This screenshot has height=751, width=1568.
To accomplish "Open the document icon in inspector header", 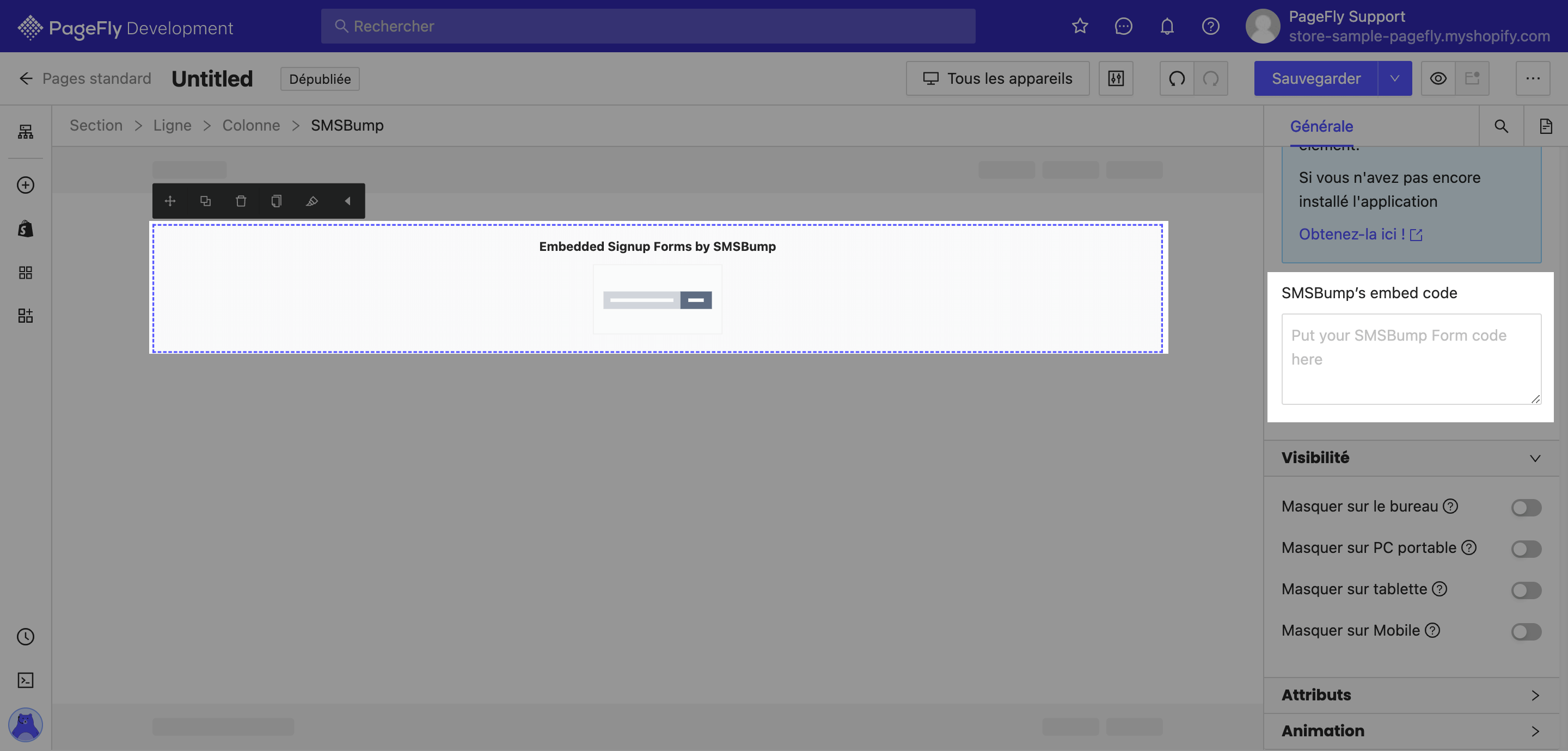I will (x=1546, y=126).
